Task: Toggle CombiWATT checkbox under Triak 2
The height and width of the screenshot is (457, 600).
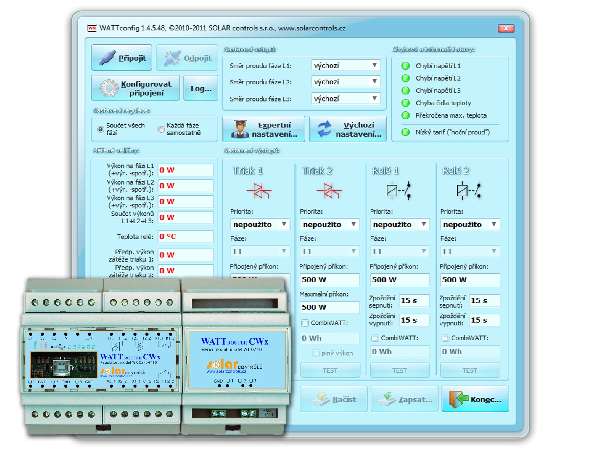Action: tap(305, 323)
